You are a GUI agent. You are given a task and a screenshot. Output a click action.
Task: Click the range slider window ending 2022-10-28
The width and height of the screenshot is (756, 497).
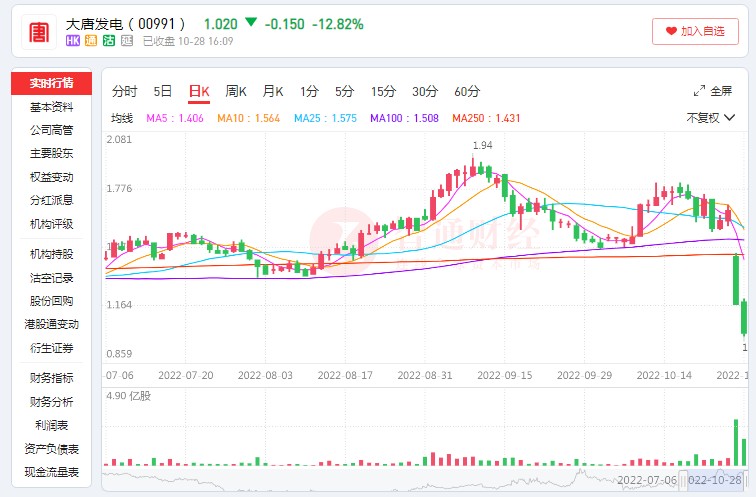715,480
